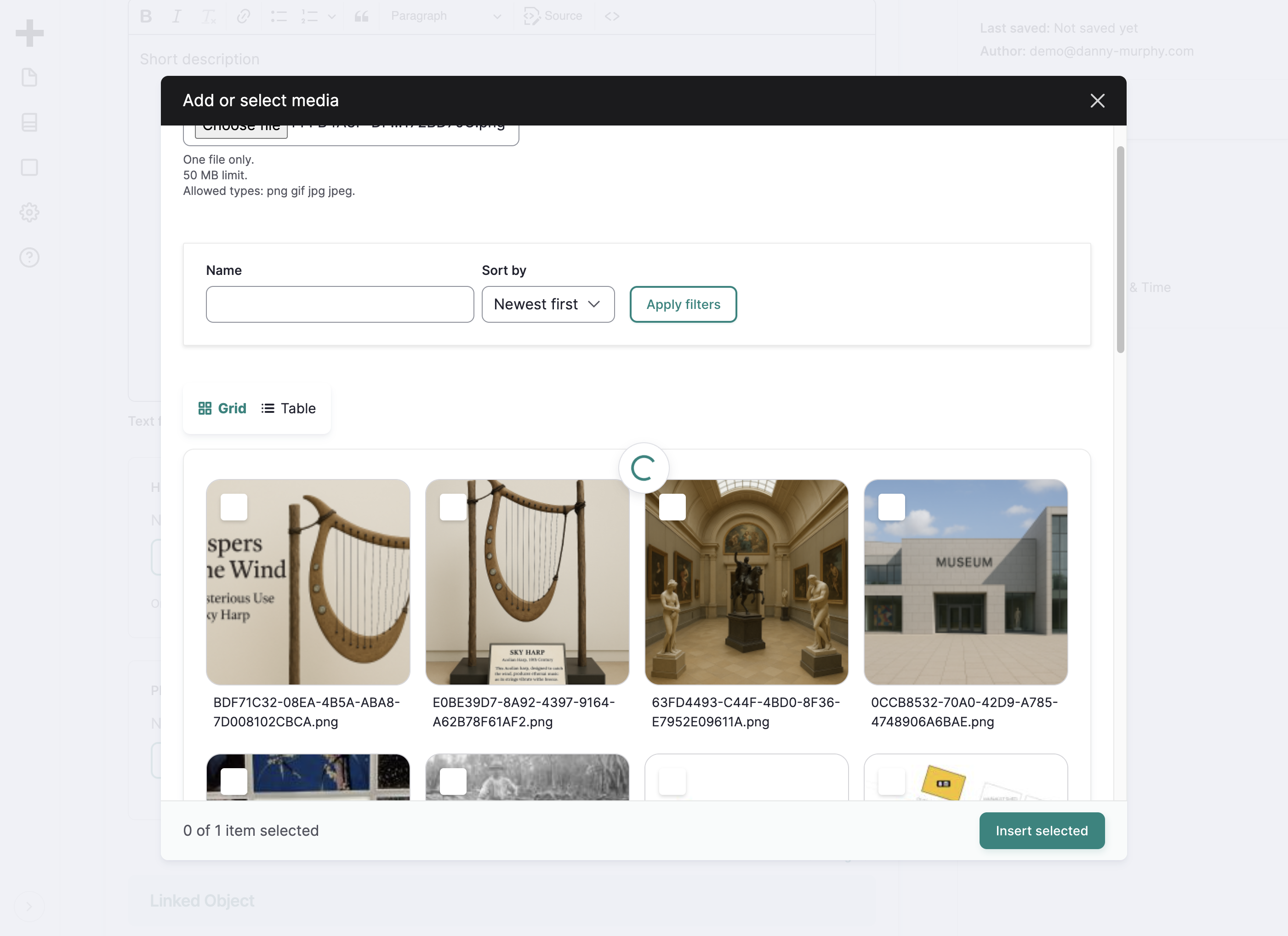This screenshot has height=936, width=1288.
Task: Open the settings gear in sidebar
Action: click(29, 212)
